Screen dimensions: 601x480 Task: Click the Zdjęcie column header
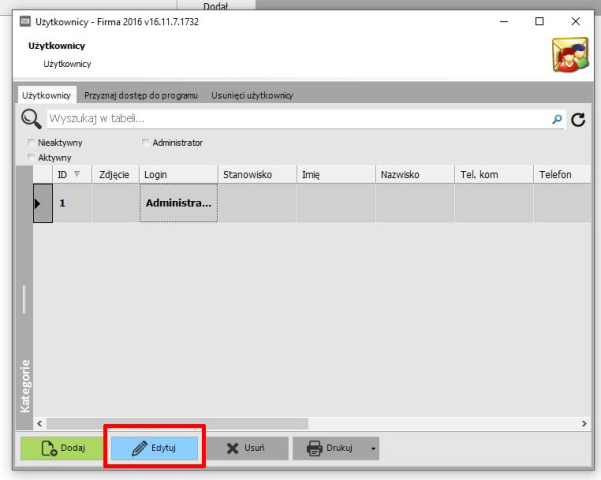pos(115,174)
